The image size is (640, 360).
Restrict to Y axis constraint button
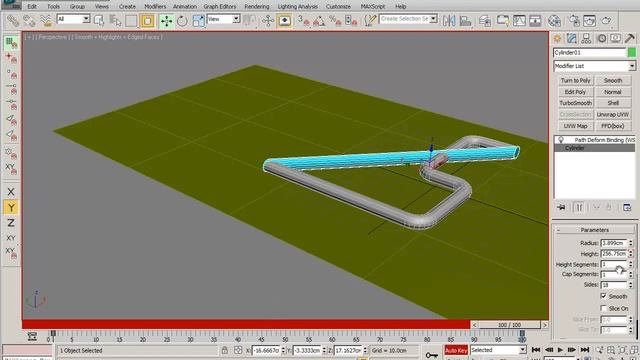pos(11,207)
